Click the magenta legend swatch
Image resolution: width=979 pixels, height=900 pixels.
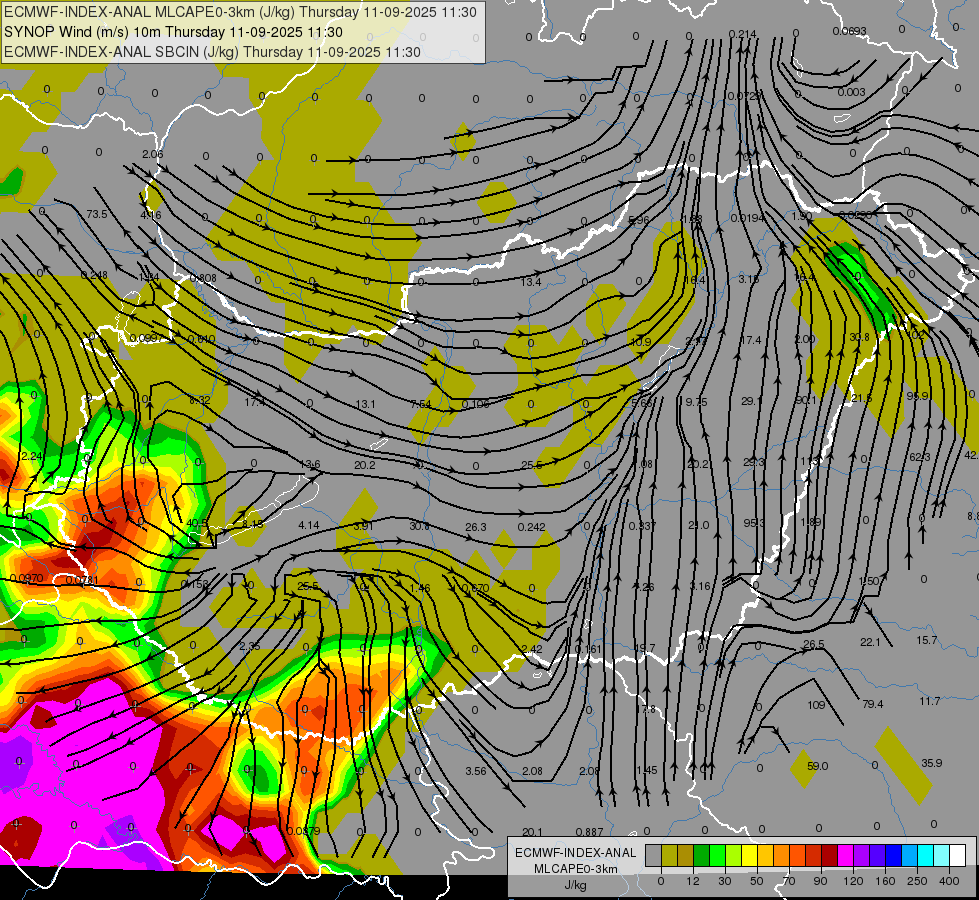(845, 855)
